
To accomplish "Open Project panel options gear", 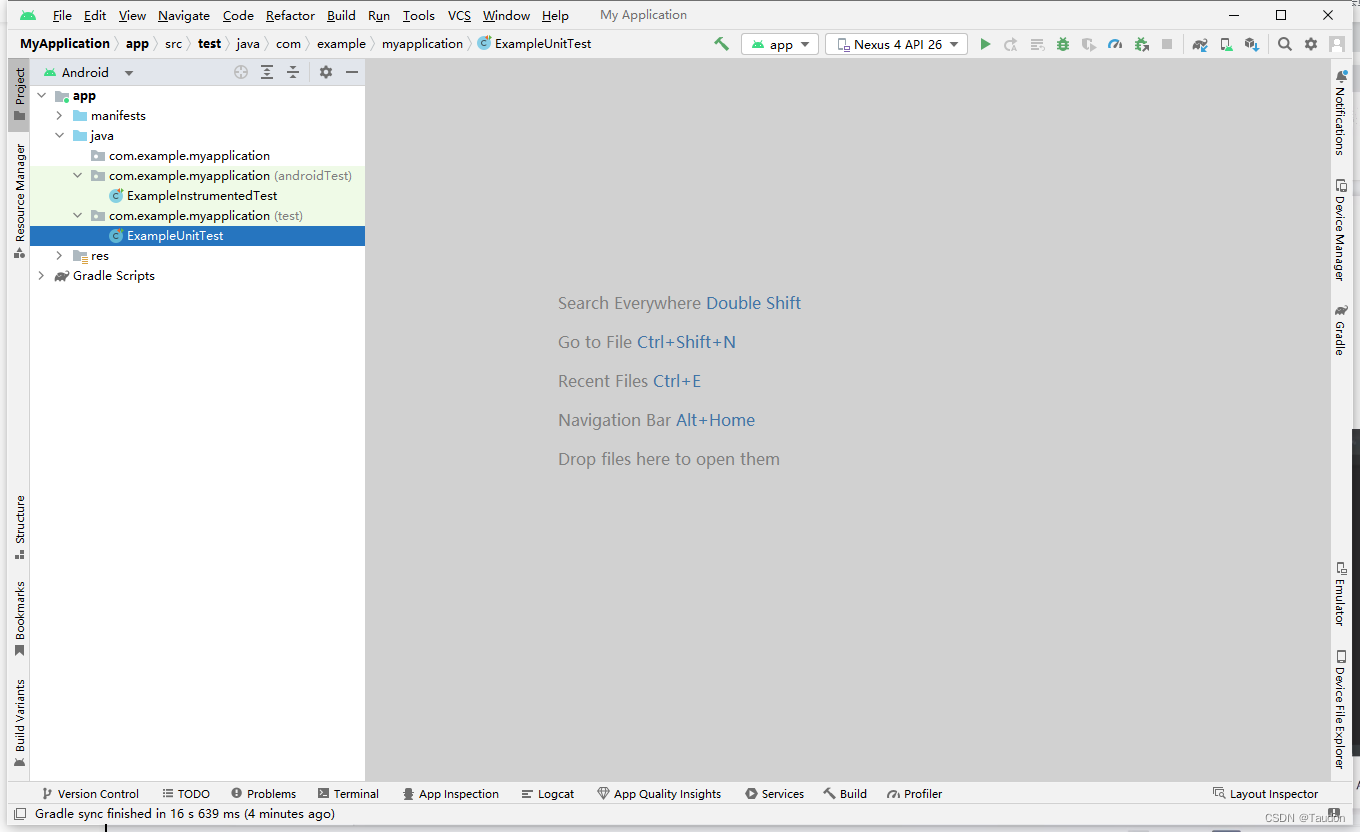I will 326,72.
